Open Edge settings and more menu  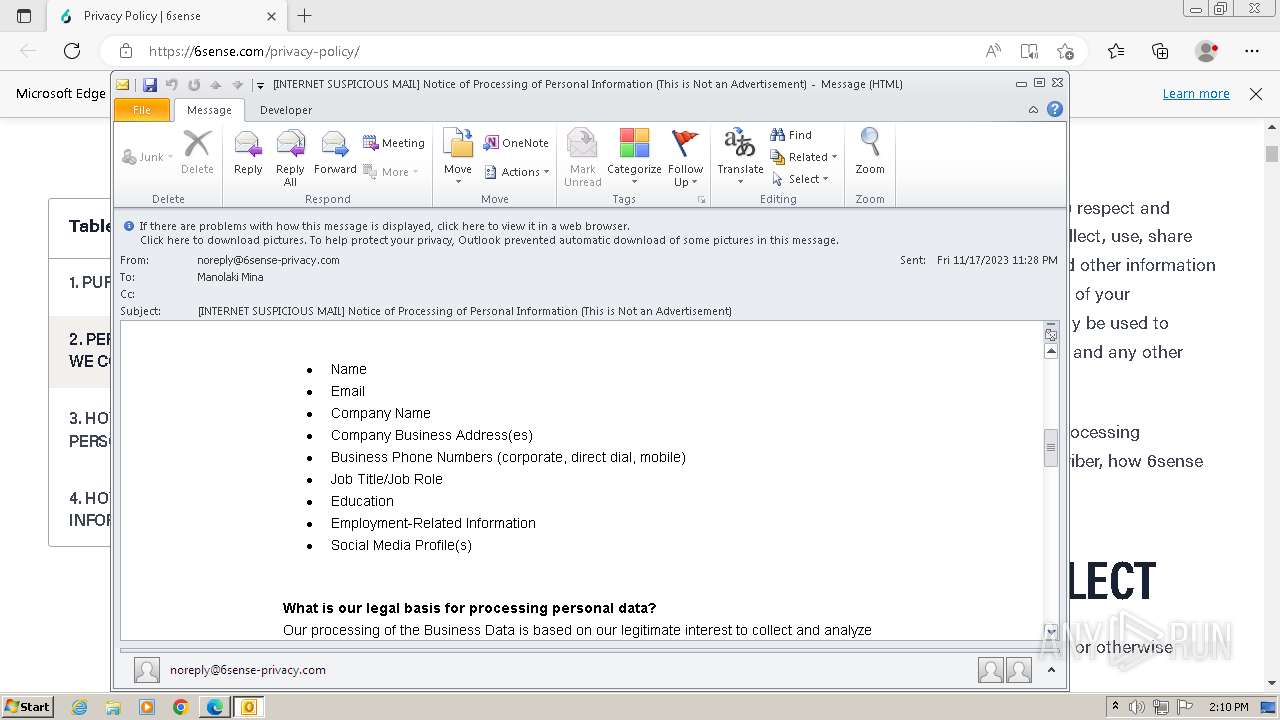[1252, 51]
